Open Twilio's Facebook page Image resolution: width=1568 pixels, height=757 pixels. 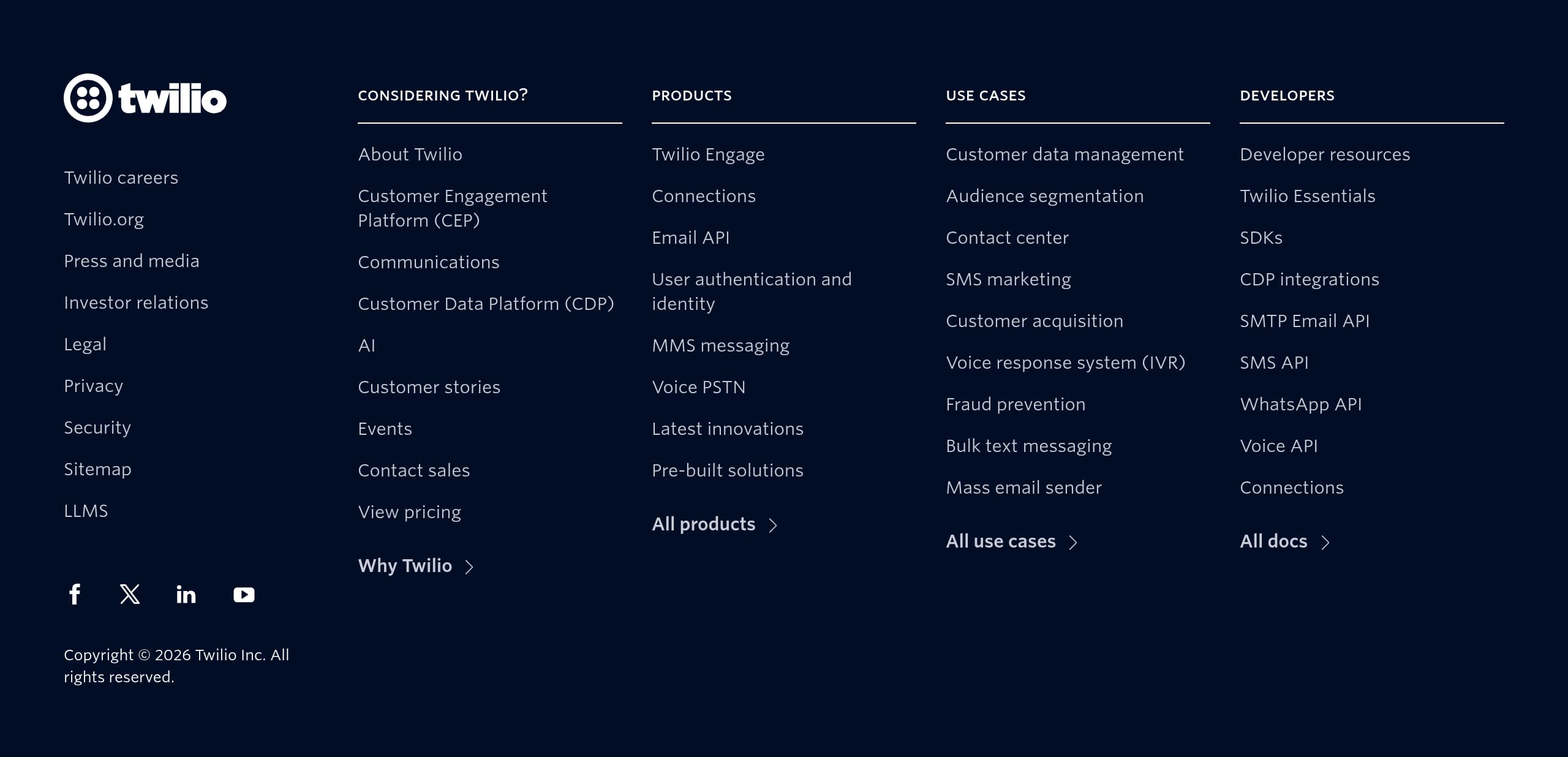coord(75,594)
